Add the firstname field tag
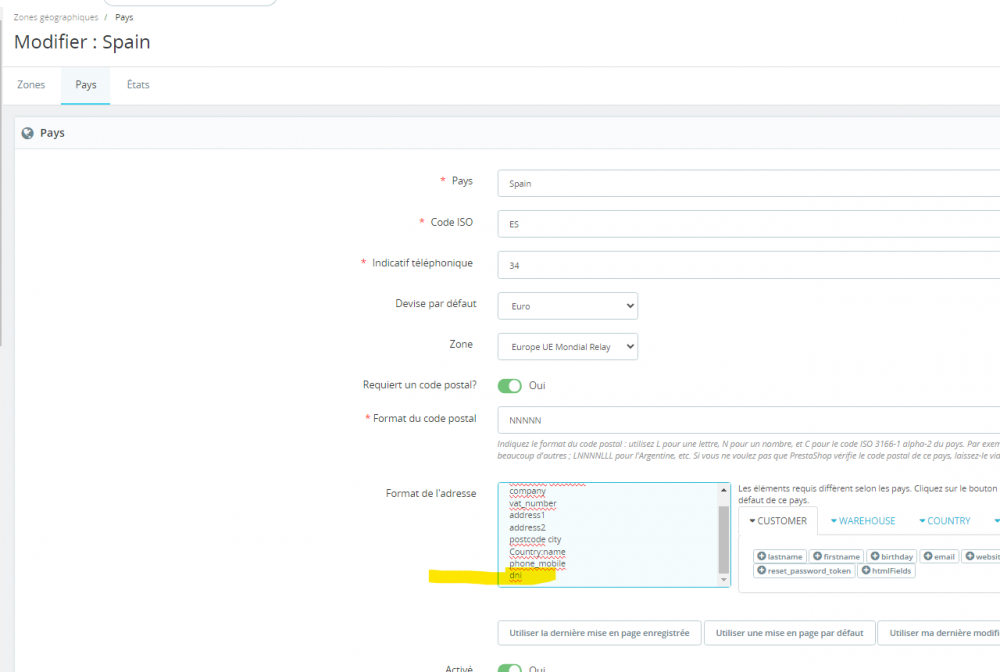Image resolution: width=1000 pixels, height=672 pixels. (x=836, y=557)
